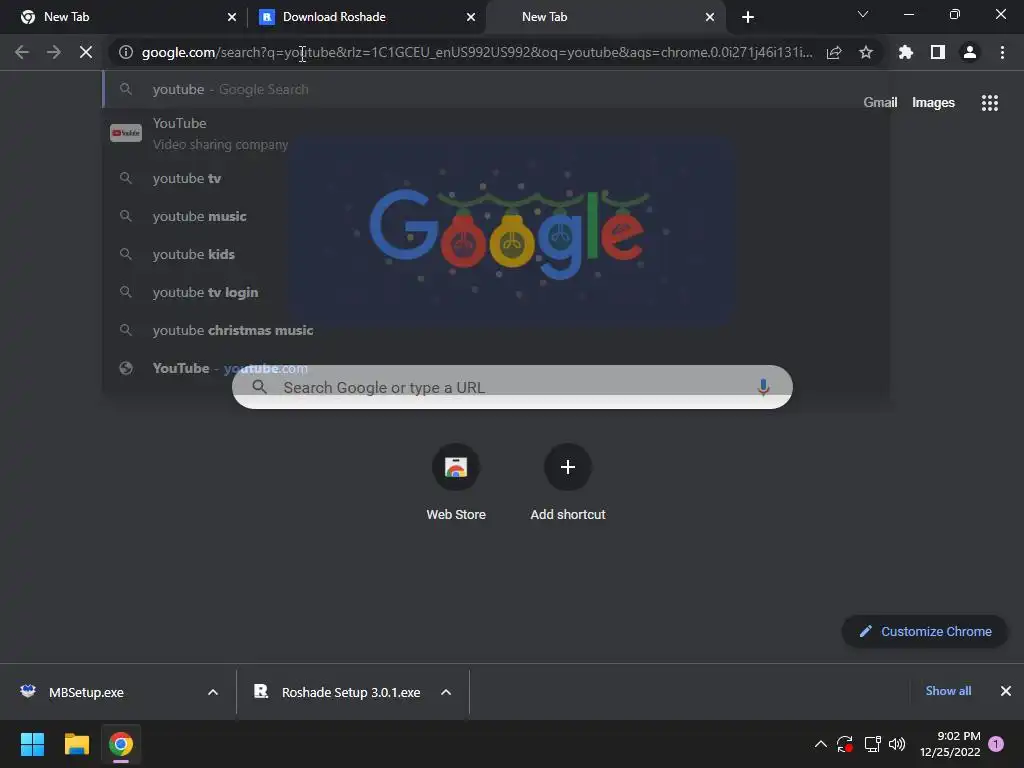Focus the 'Search Google or type a URL' box
The width and height of the screenshot is (1024, 768).
(512, 387)
